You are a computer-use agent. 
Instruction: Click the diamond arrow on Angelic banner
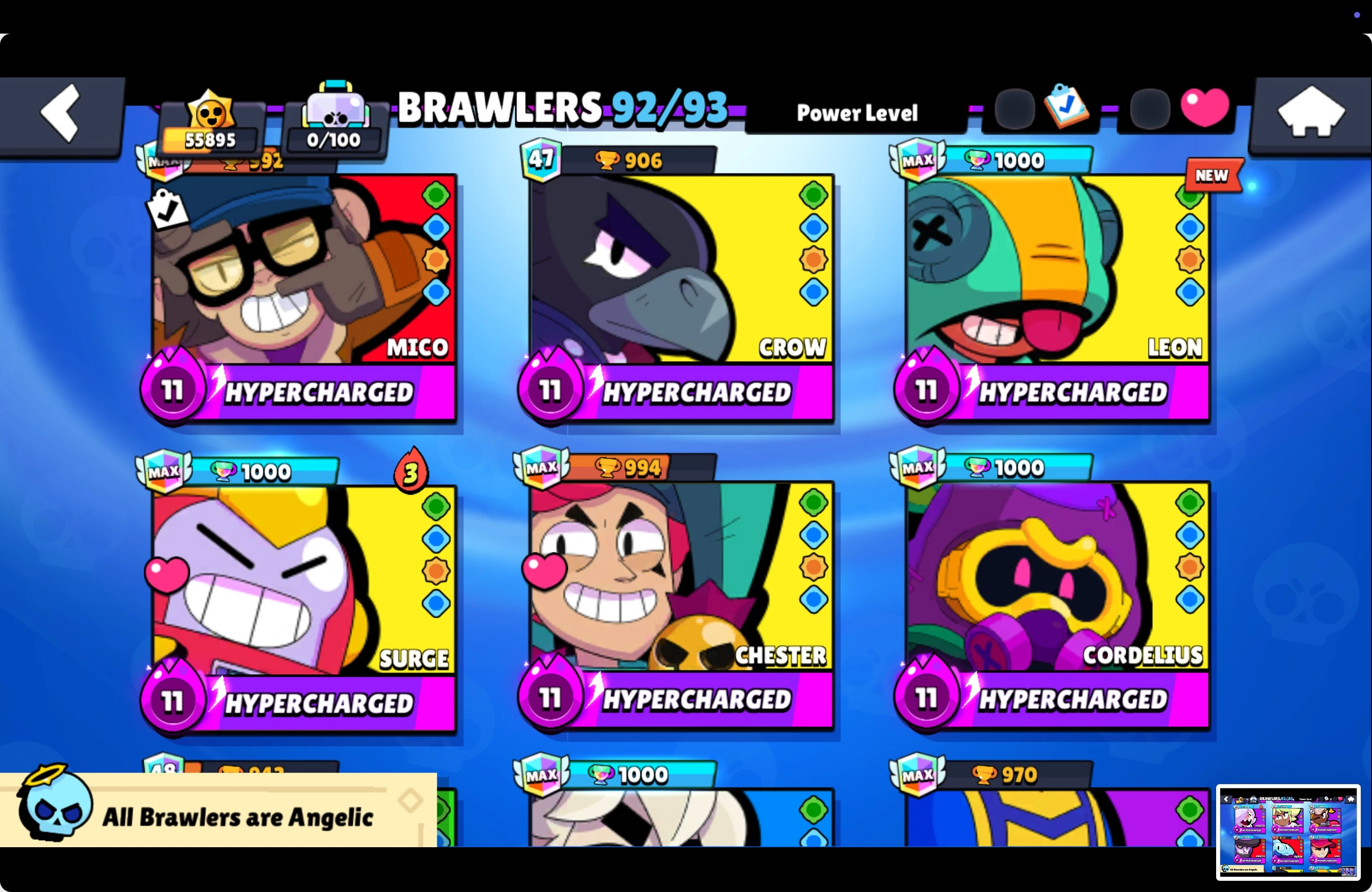coord(411,801)
